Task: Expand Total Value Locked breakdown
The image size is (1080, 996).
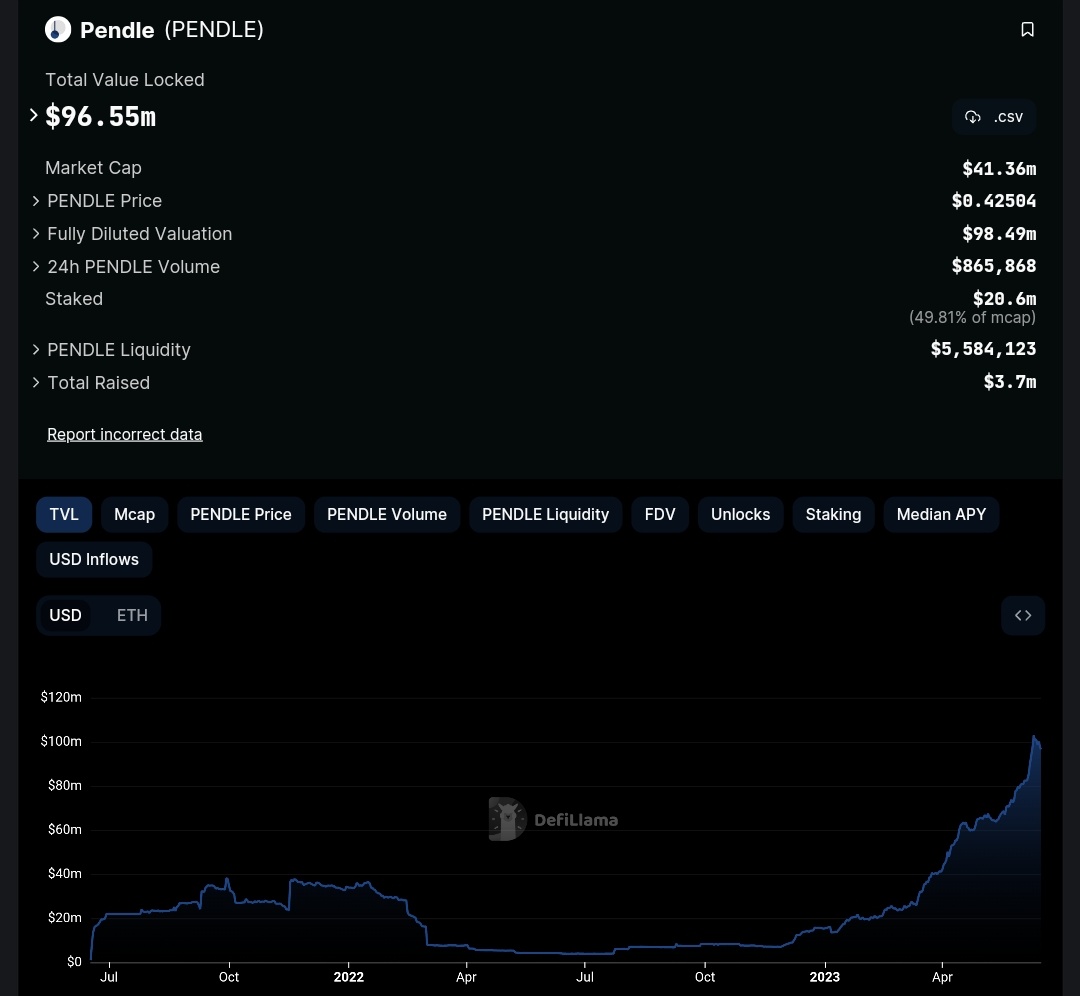Action: 33,115
